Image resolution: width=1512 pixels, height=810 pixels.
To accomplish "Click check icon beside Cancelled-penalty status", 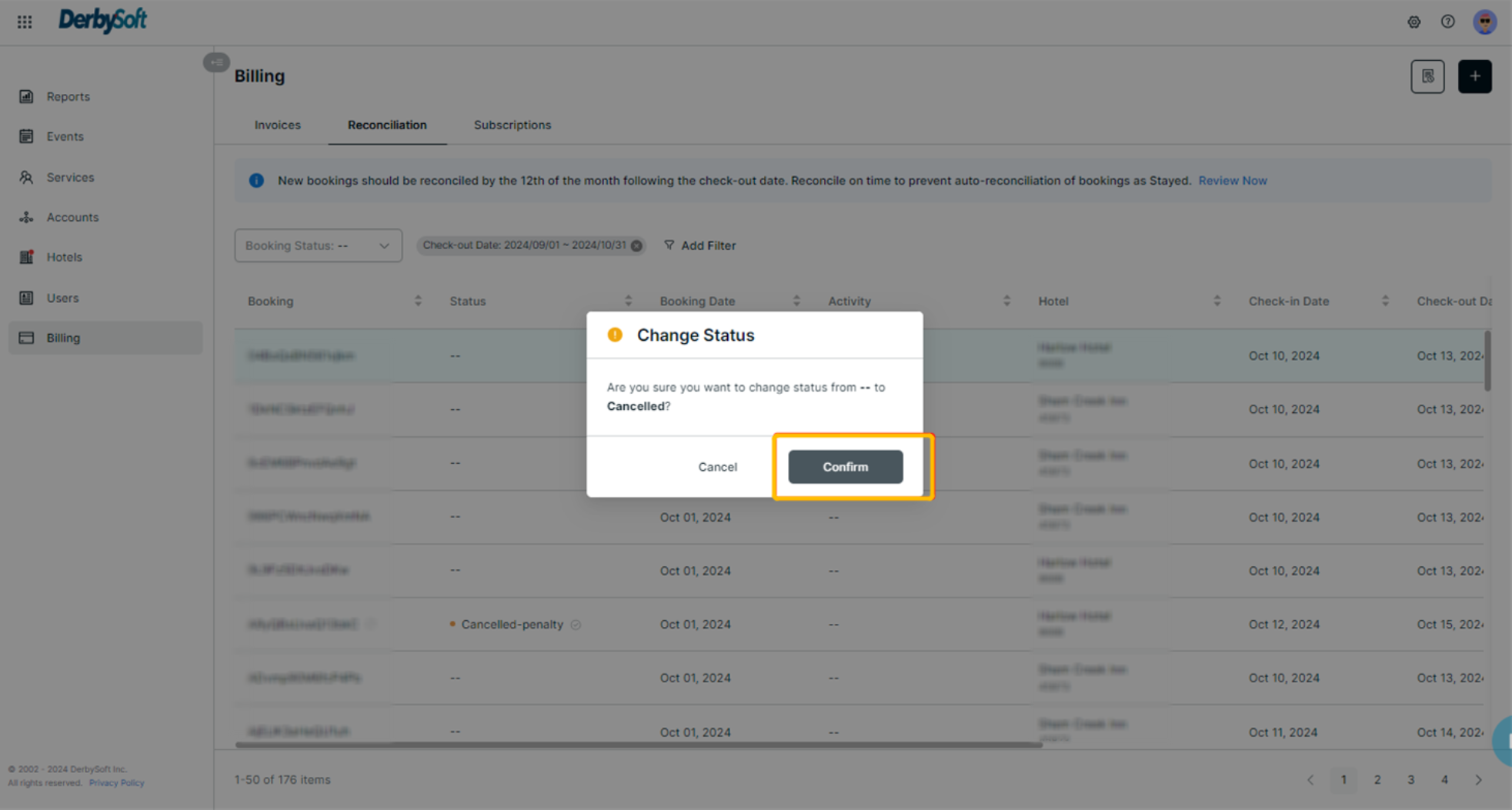I will point(576,625).
